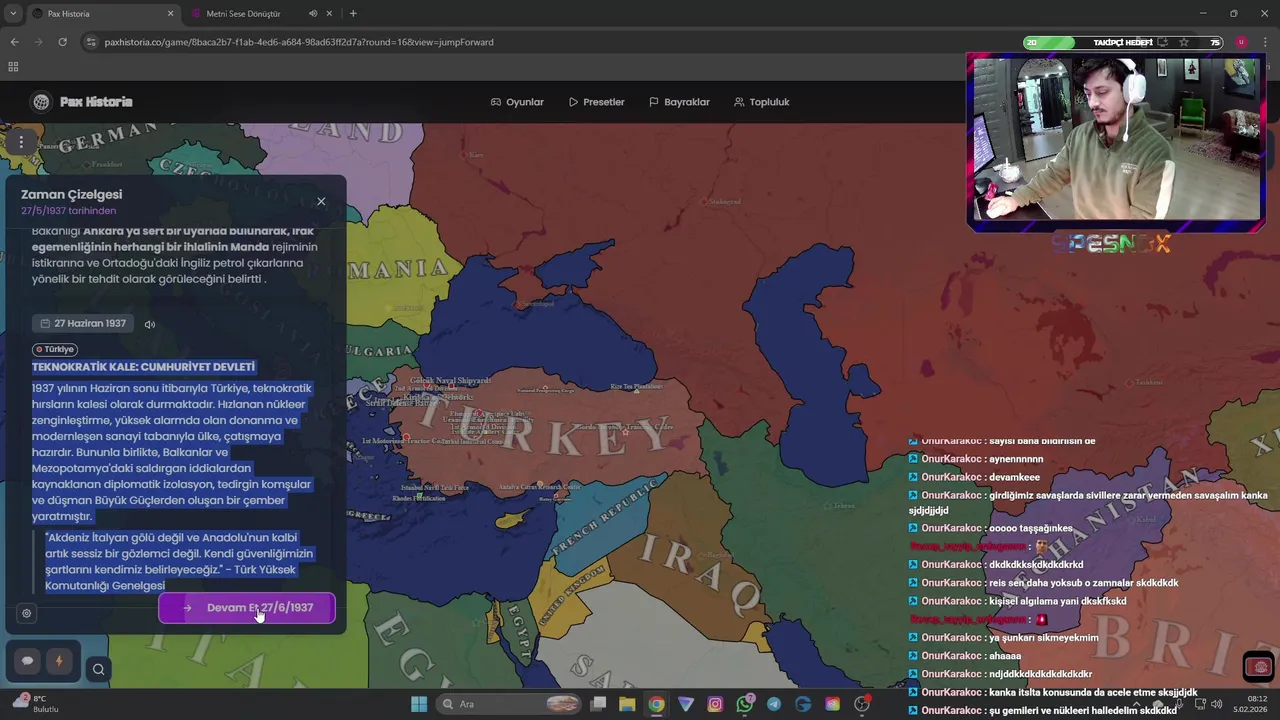Open the three-dot map menu

21,142
